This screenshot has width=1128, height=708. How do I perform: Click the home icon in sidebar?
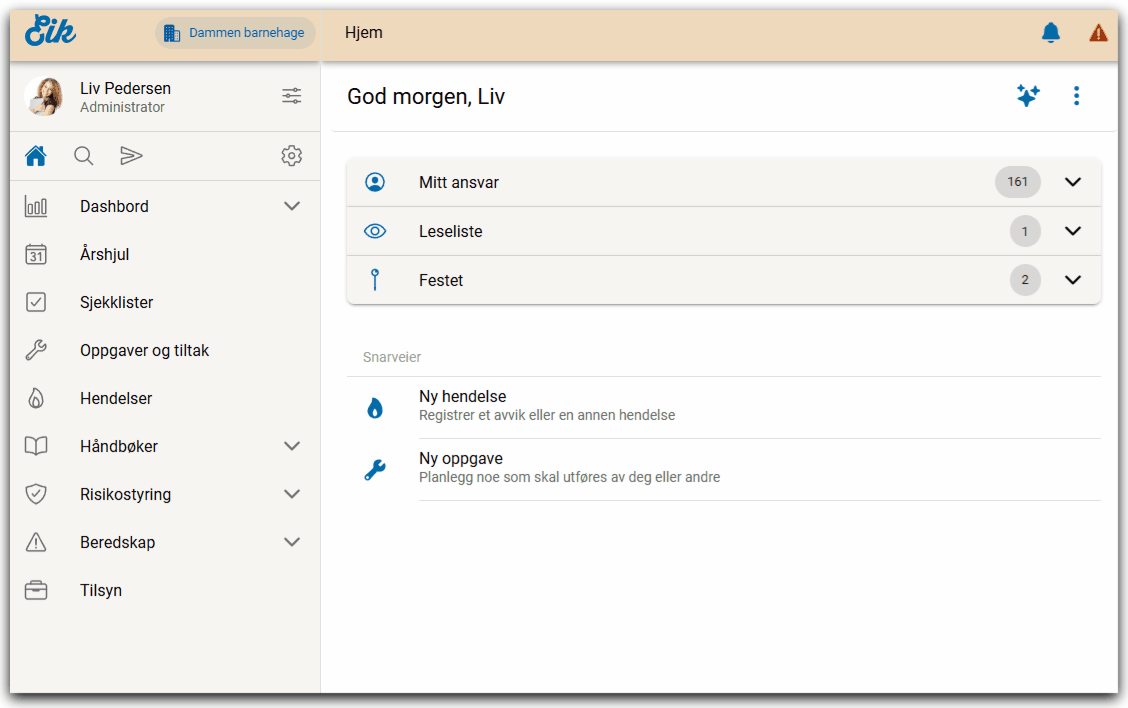(x=36, y=156)
